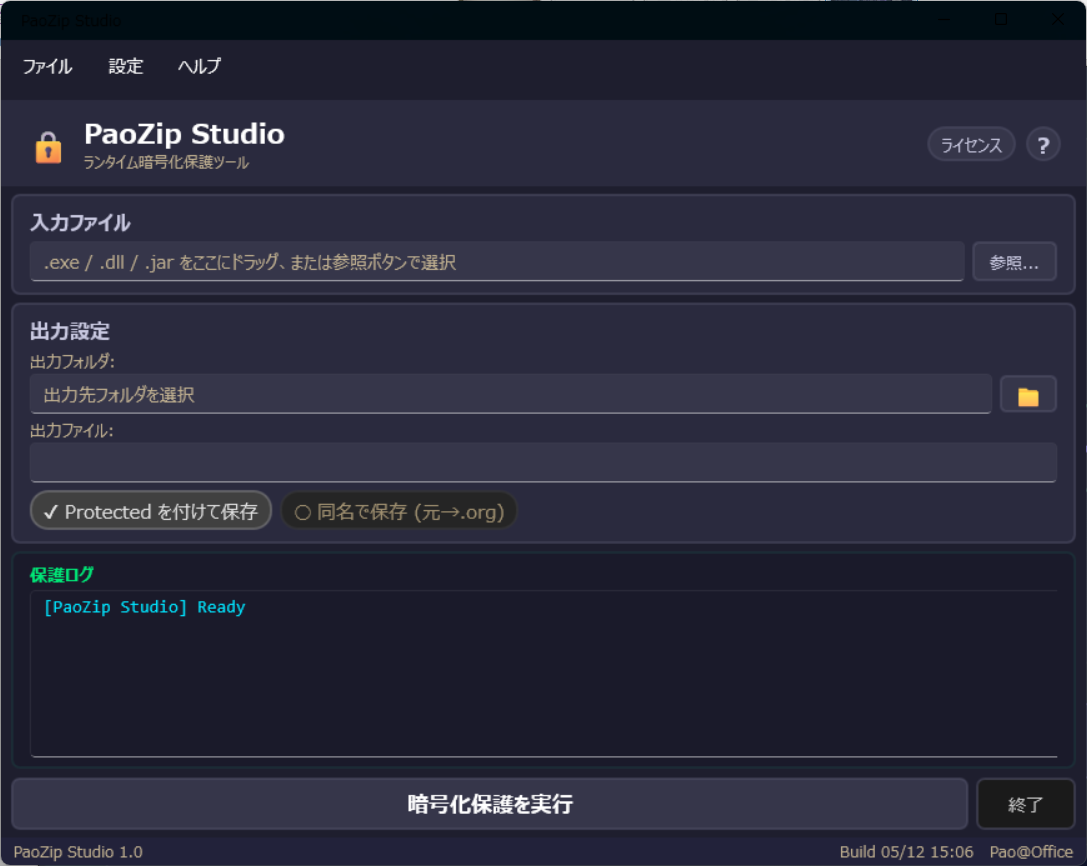Image resolution: width=1087 pixels, height=866 pixels.
Task: Click the 入力ファイル section heading
Action: (x=80, y=223)
